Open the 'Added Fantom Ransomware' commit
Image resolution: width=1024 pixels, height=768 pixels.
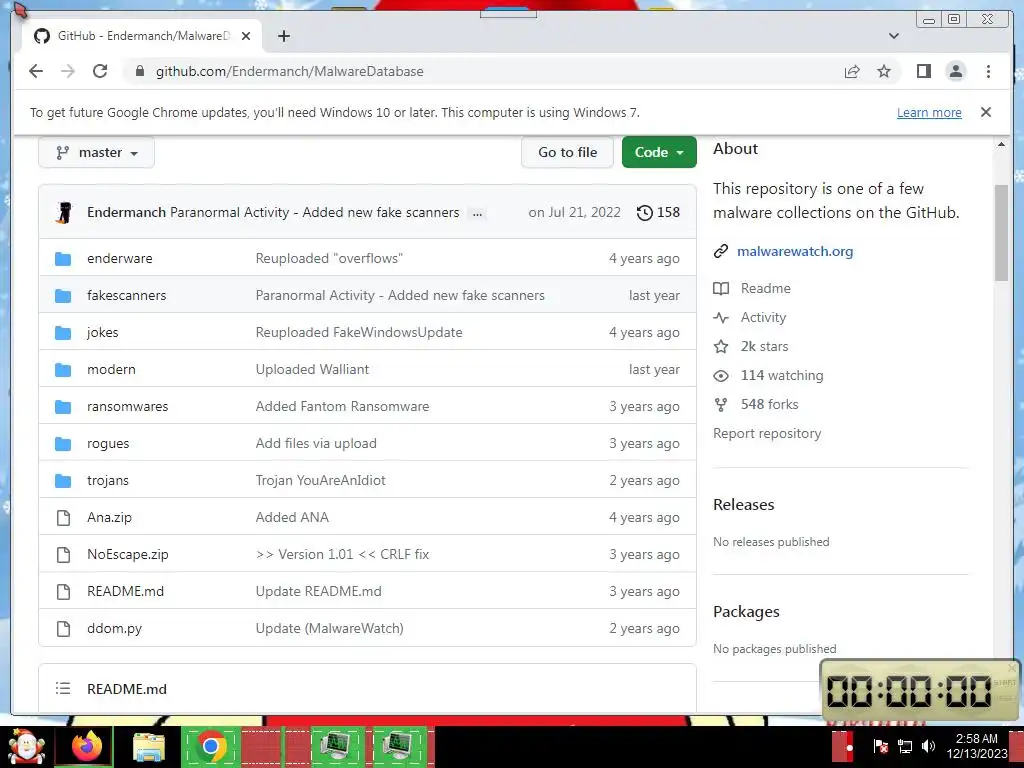342,406
